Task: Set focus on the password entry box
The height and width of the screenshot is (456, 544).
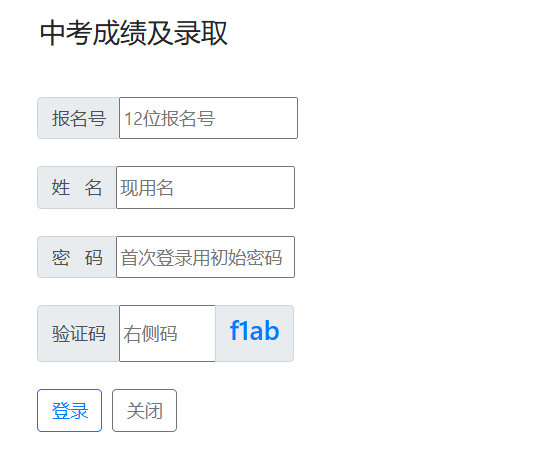Action: [205, 257]
